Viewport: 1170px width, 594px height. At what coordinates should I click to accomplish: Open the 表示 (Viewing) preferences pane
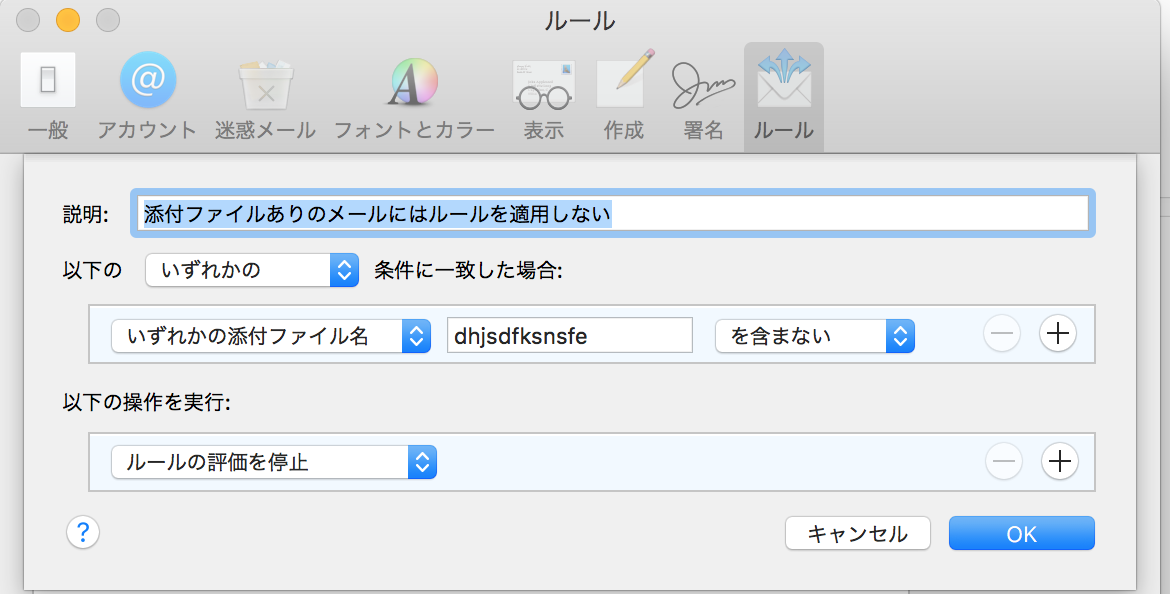pyautogui.click(x=543, y=96)
